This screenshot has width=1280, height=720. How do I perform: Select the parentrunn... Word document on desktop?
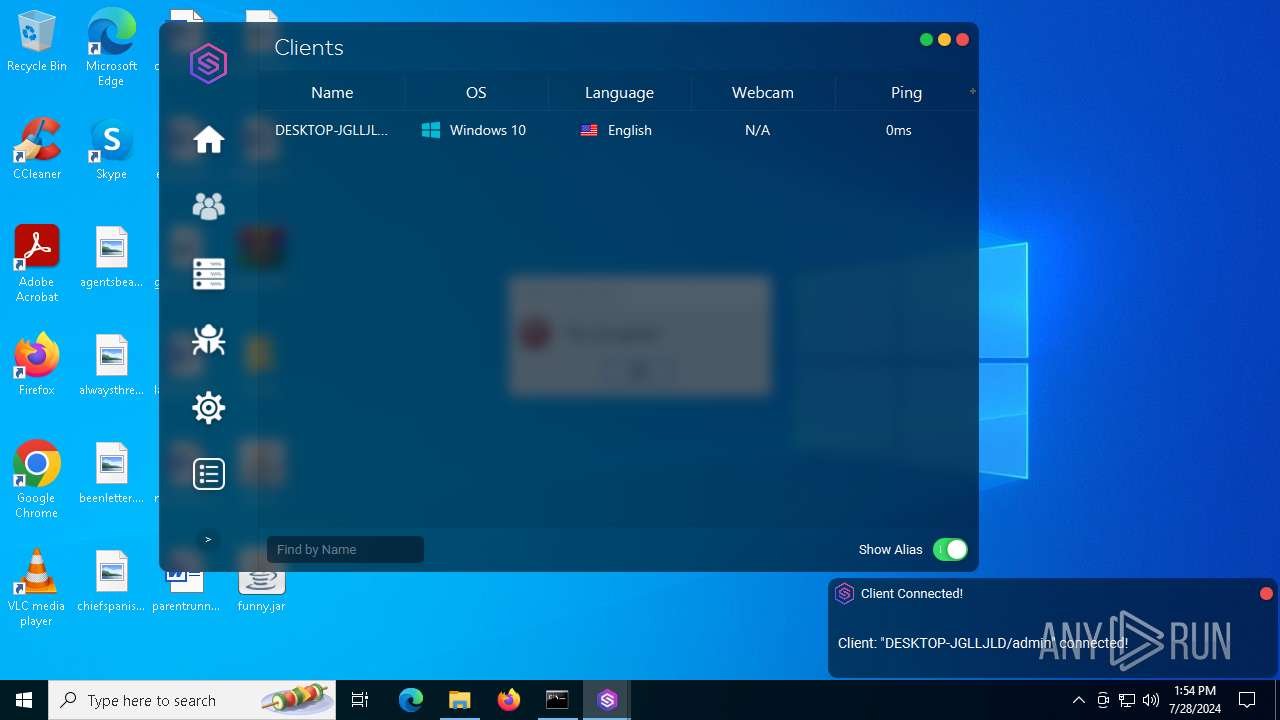(186, 590)
